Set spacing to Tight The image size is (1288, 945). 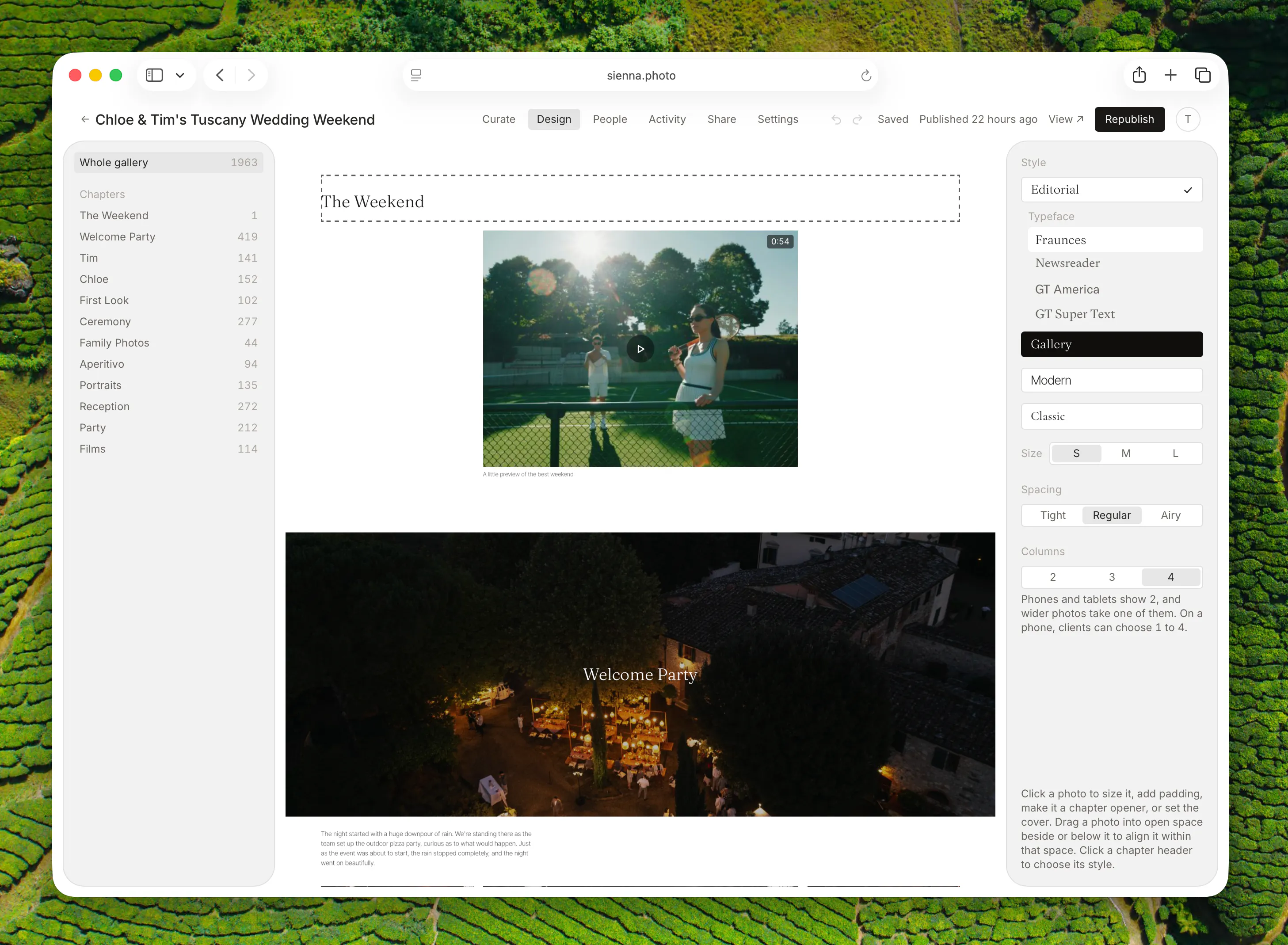tap(1052, 515)
